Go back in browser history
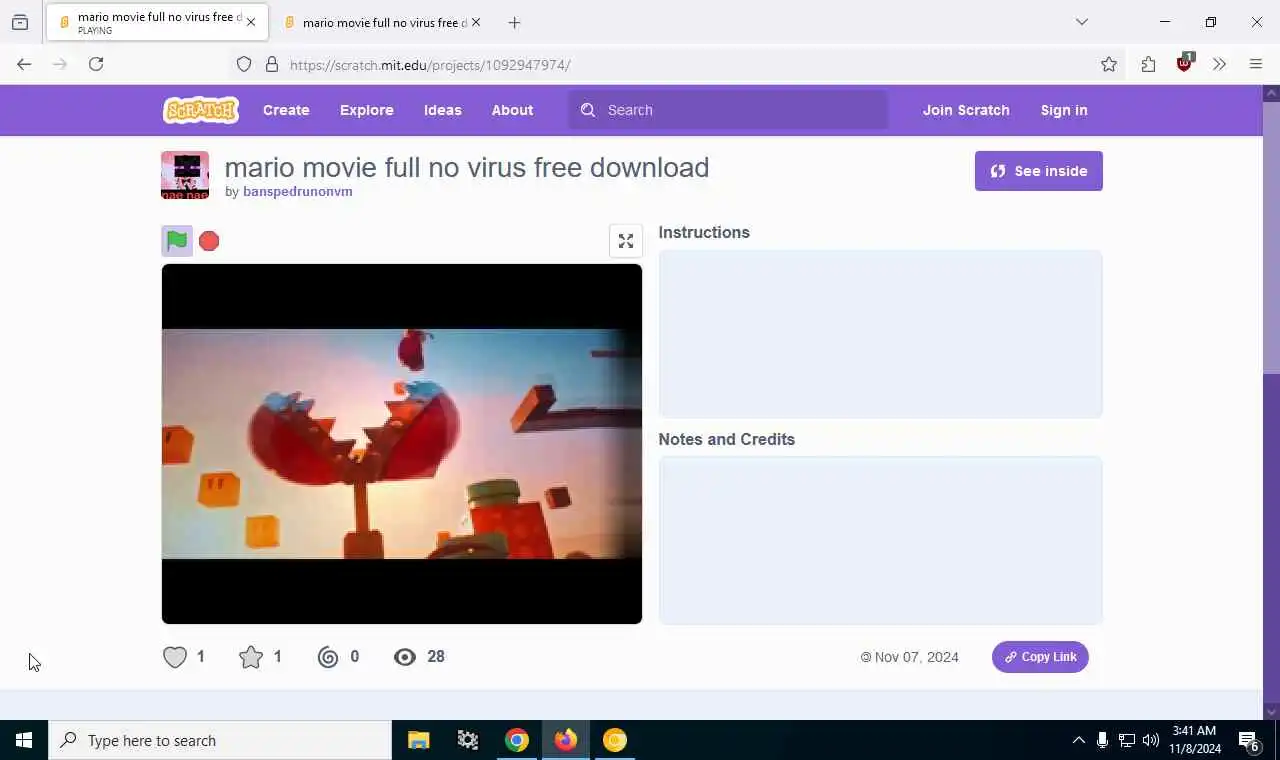The height and width of the screenshot is (760, 1280). click(24, 64)
